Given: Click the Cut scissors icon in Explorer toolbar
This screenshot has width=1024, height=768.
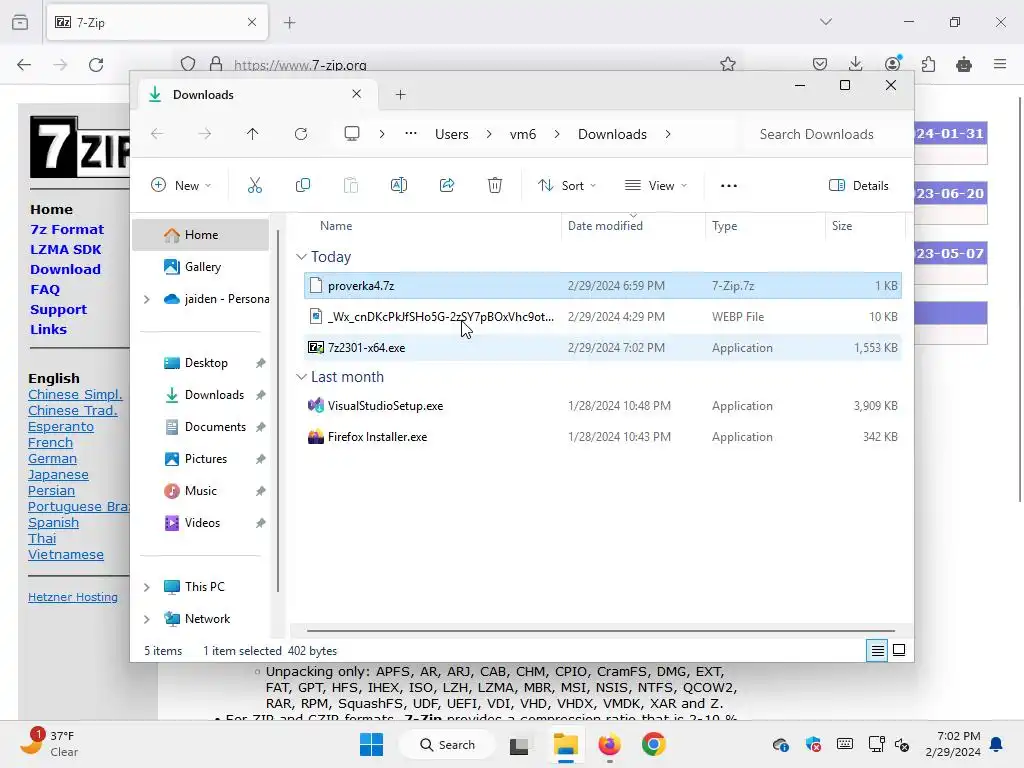Looking at the screenshot, I should 255,185.
